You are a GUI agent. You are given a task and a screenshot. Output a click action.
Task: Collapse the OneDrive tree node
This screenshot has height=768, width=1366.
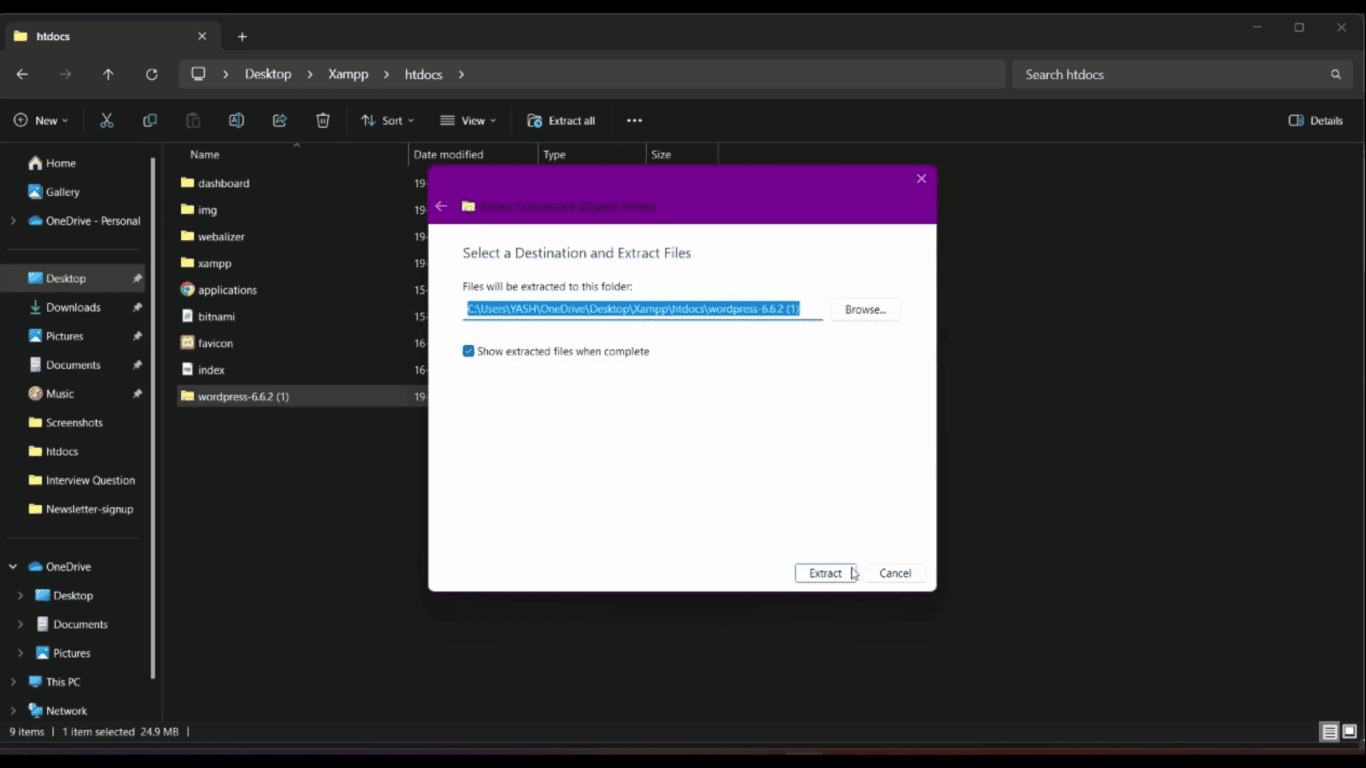click(x=13, y=567)
